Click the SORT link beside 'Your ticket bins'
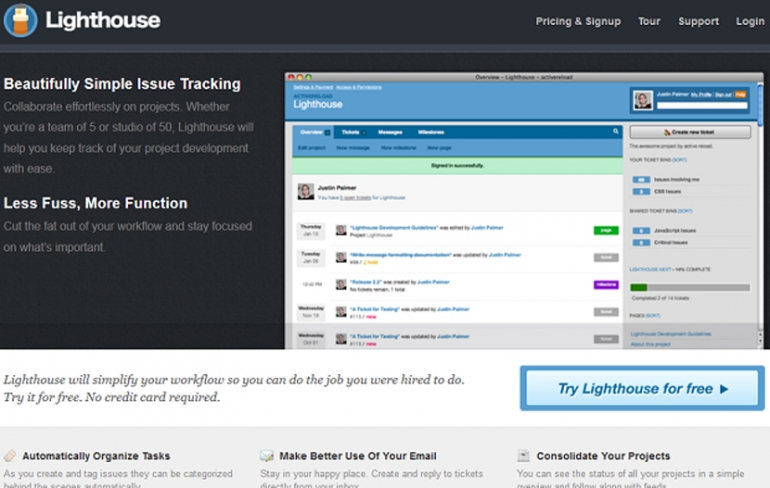 tap(679, 160)
